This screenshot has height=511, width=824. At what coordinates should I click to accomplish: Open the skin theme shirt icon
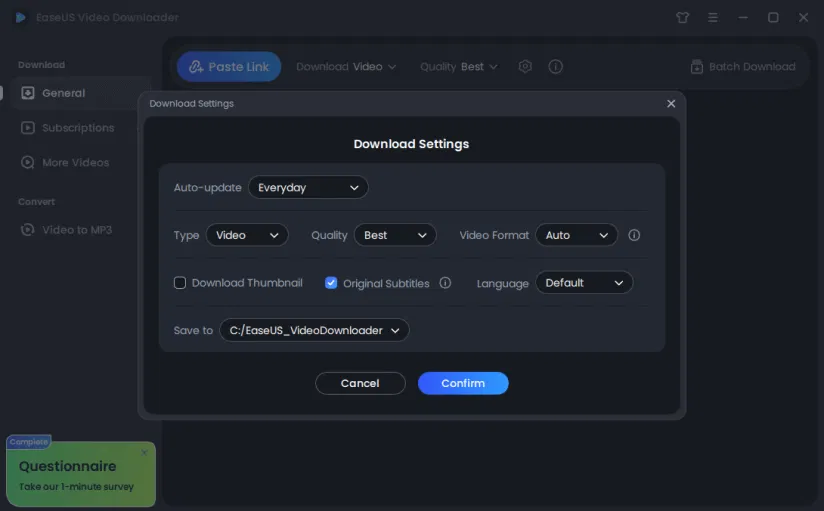coord(683,17)
